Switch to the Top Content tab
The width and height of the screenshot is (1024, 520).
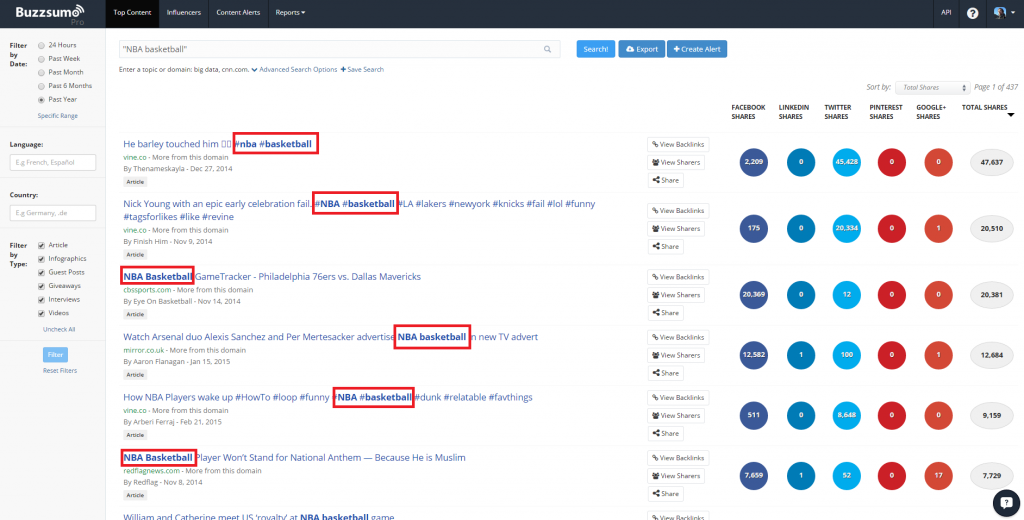tap(133, 13)
